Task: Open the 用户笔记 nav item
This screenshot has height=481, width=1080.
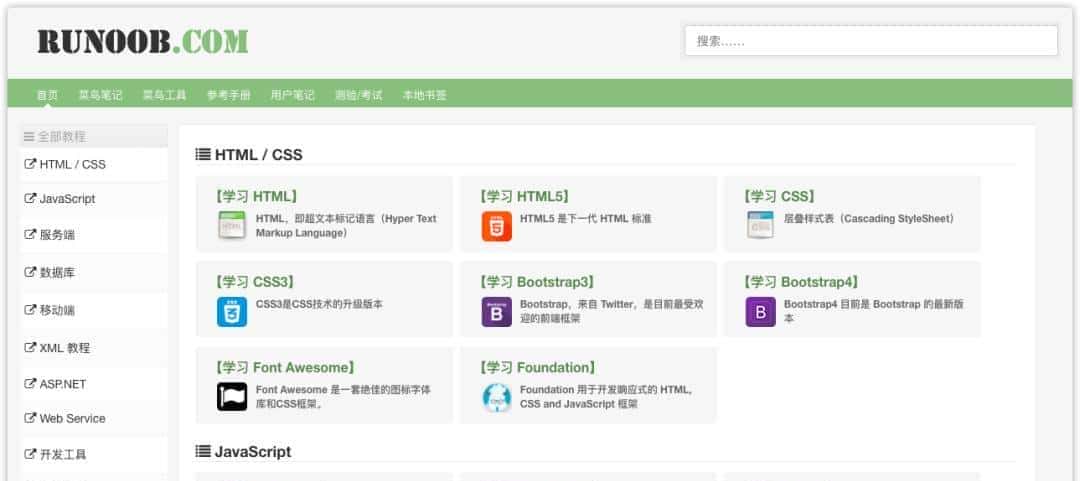Action: tap(293, 95)
